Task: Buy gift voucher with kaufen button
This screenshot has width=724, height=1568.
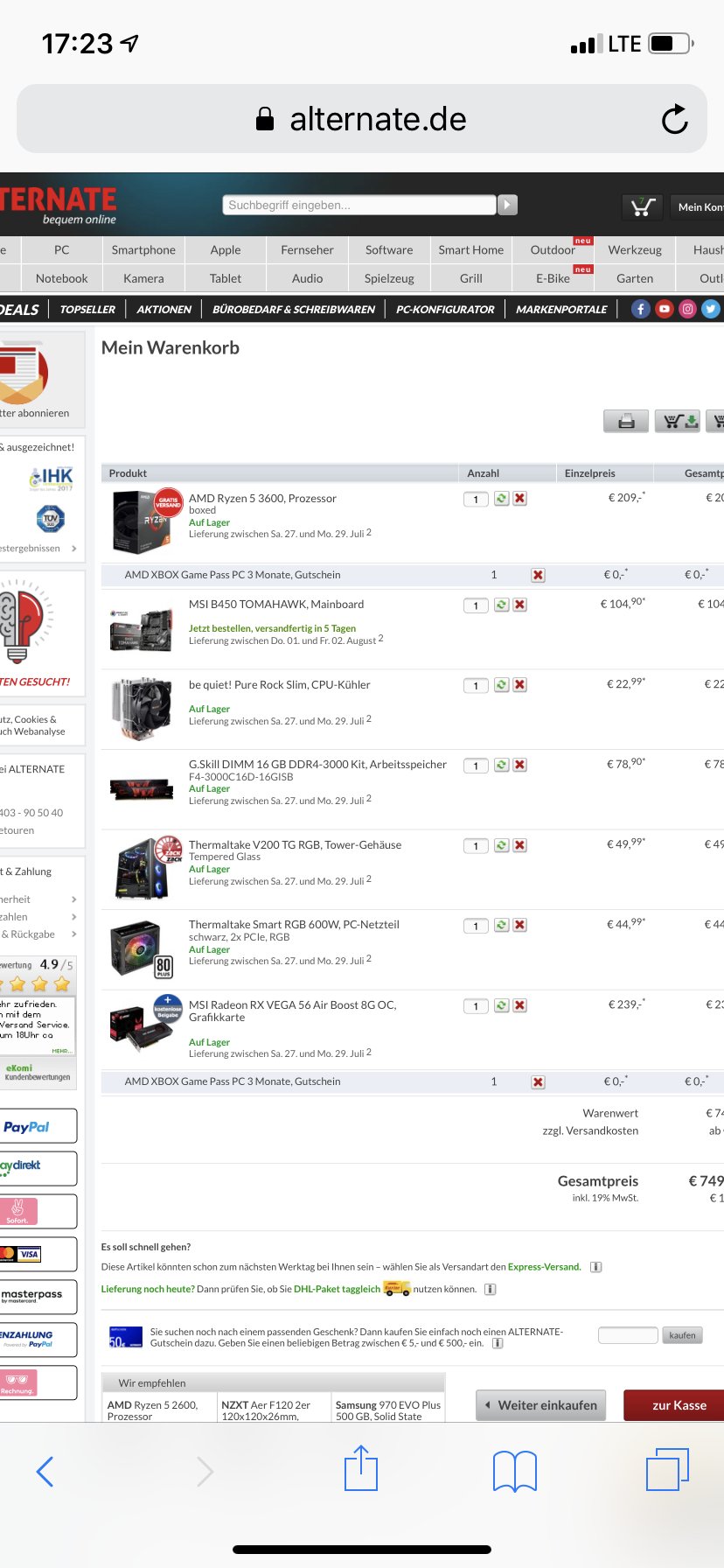Action: coord(682,1335)
